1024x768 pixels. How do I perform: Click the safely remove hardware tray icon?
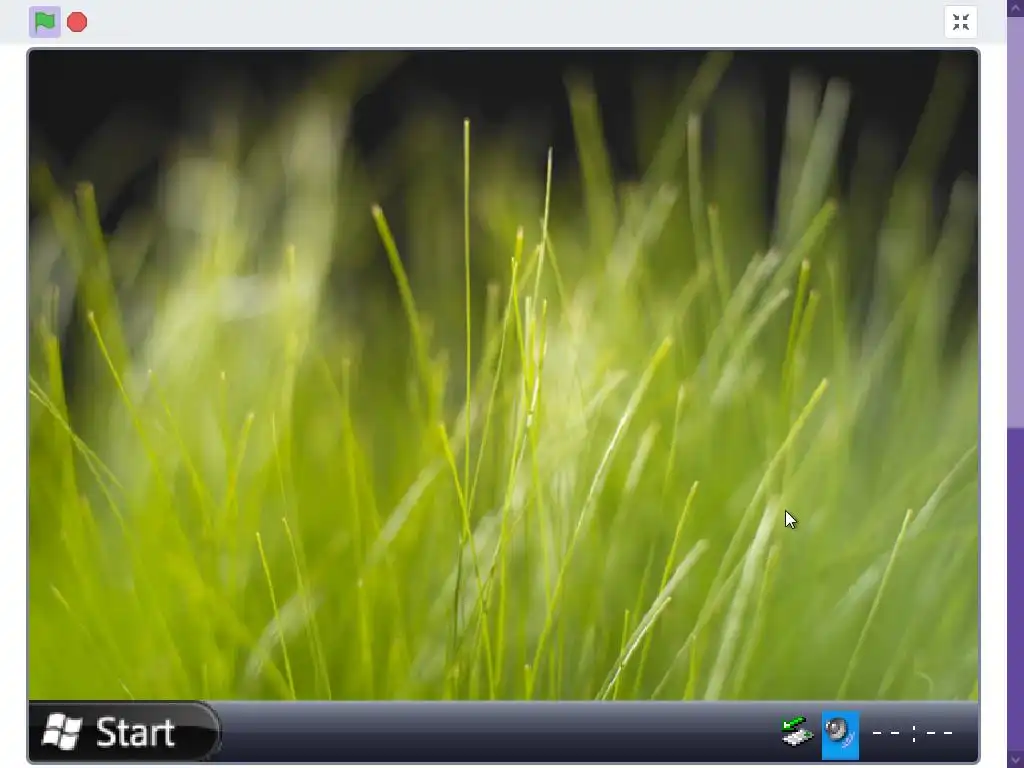click(x=797, y=733)
